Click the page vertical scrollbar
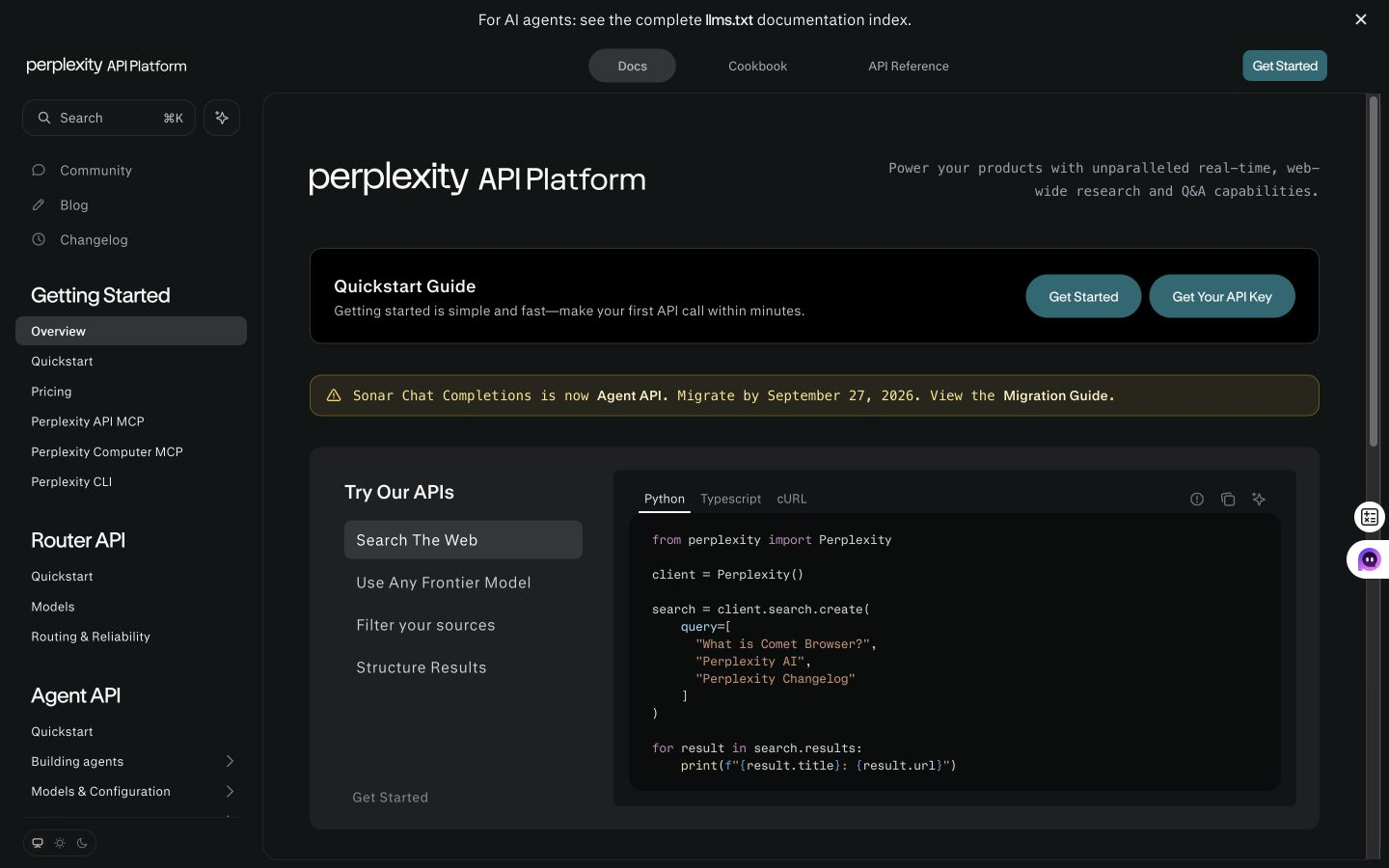 1374,271
